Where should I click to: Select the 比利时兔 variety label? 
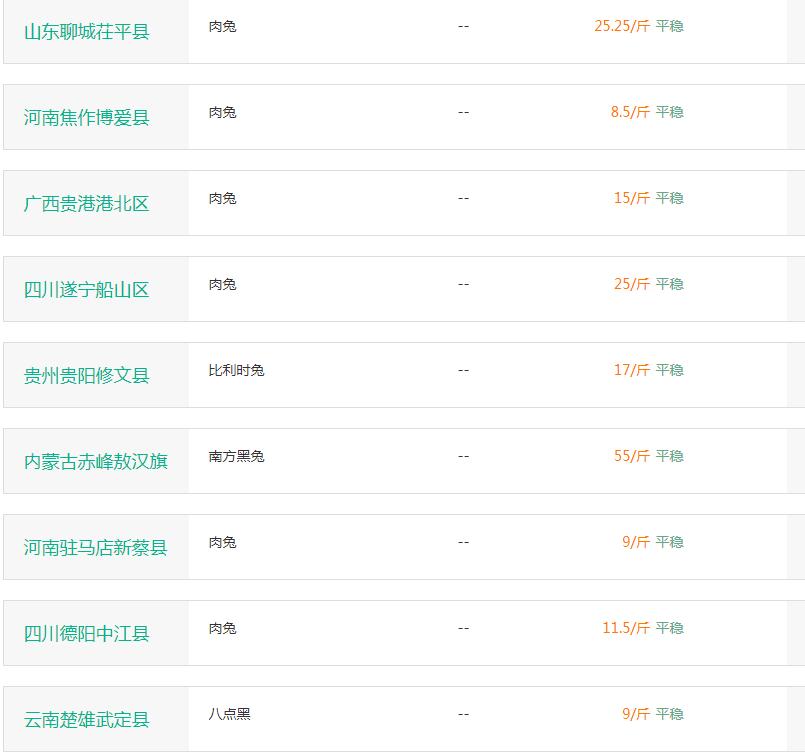[x=236, y=370]
